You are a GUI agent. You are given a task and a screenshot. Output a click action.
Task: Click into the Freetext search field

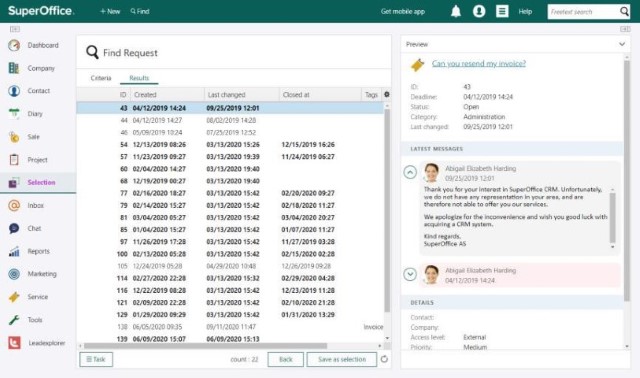tap(584, 12)
